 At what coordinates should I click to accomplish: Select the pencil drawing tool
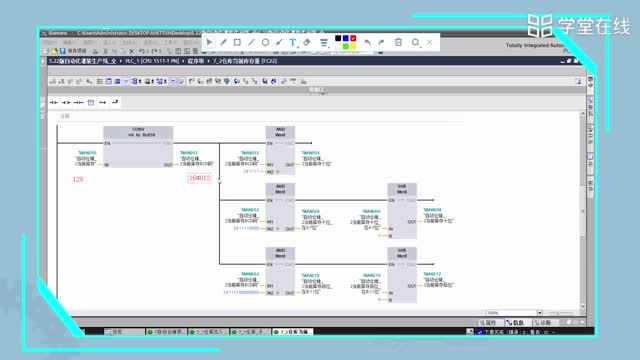pyautogui.click(x=223, y=42)
